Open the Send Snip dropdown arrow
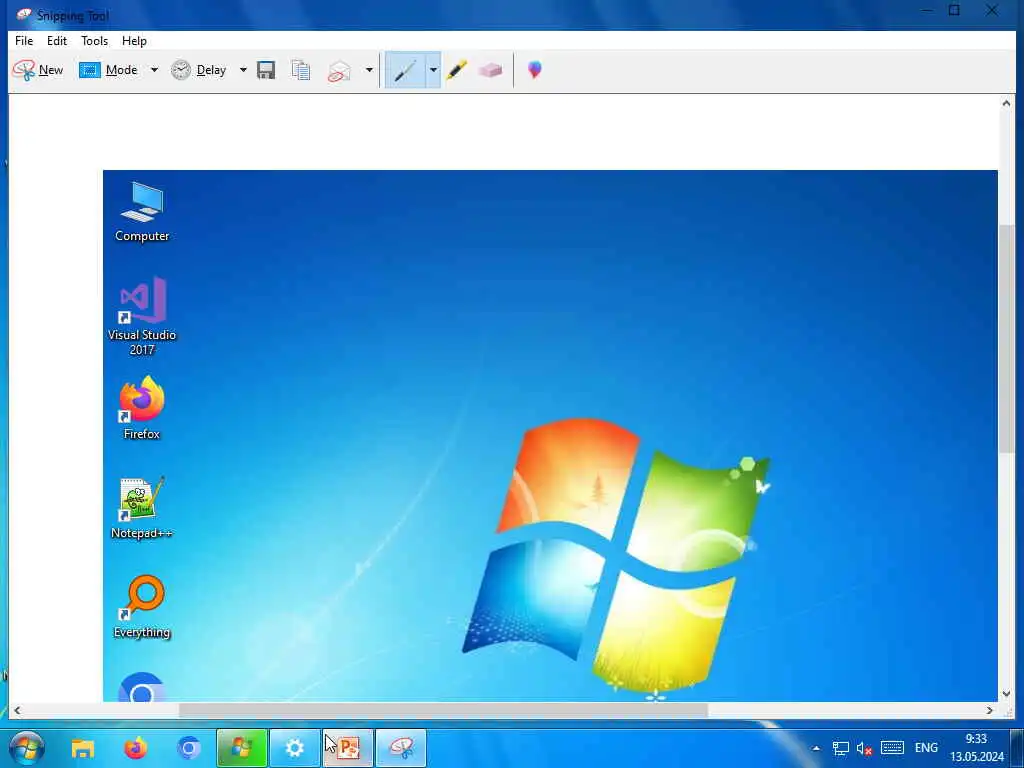This screenshot has width=1024, height=768. coord(369,70)
